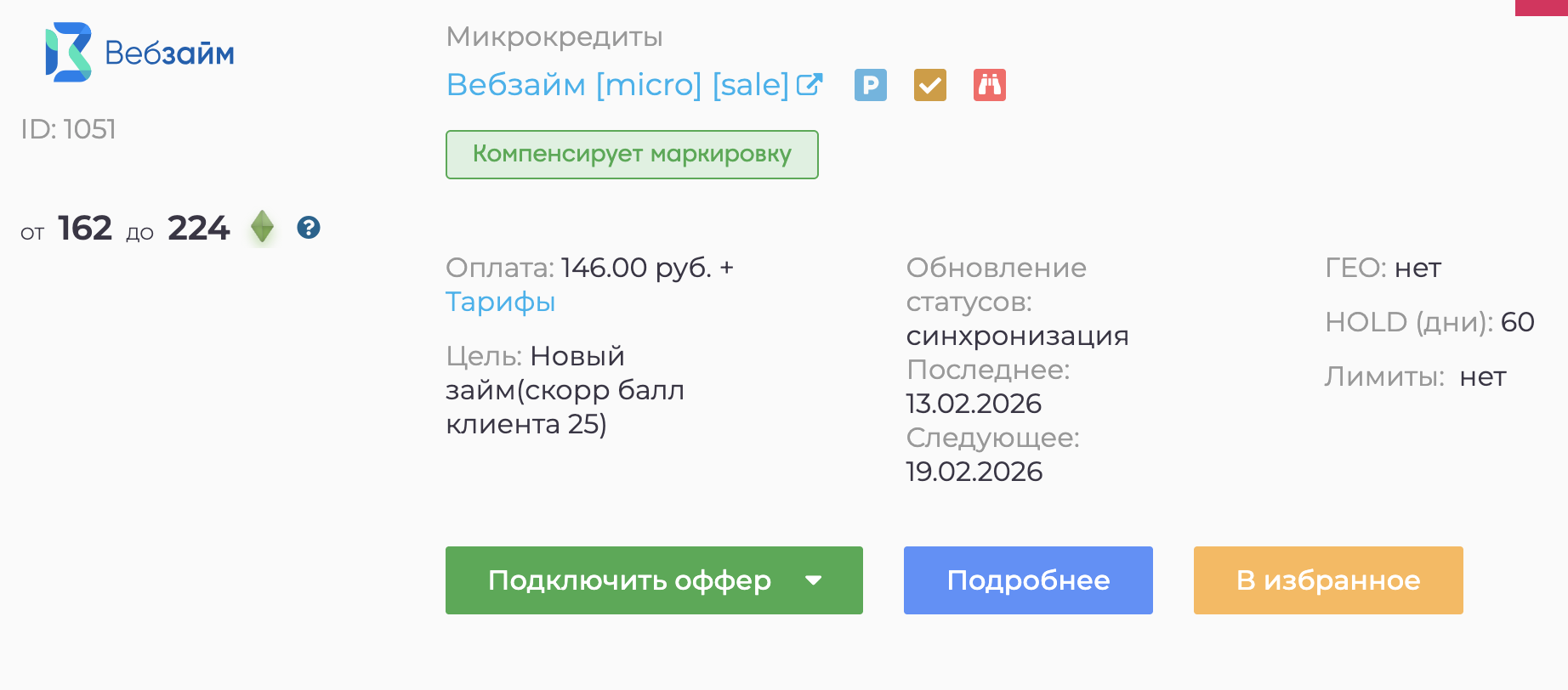Click the ID: 1051 text

click(x=68, y=129)
